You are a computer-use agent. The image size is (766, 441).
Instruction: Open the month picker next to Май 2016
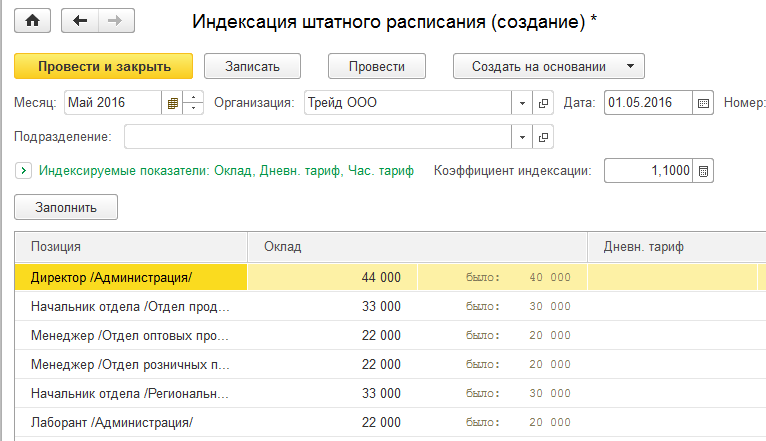(x=173, y=103)
